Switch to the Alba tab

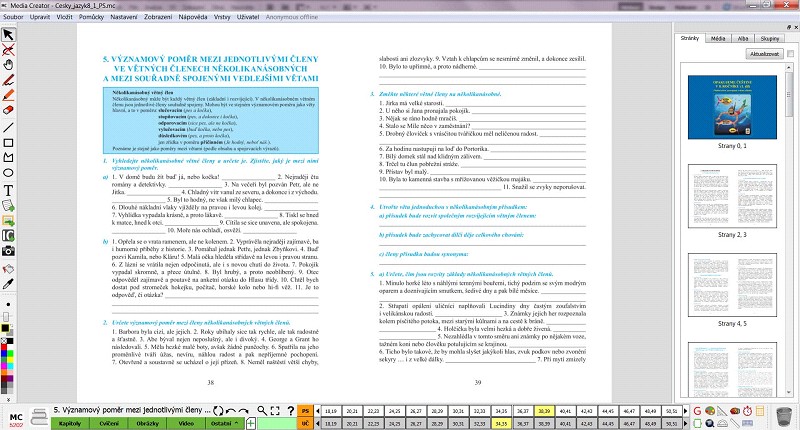click(x=743, y=38)
